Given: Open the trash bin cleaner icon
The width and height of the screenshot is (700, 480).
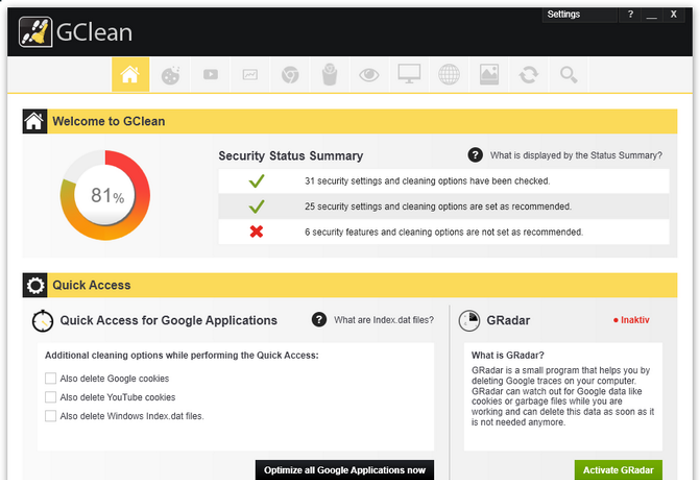Looking at the screenshot, I should [329, 75].
